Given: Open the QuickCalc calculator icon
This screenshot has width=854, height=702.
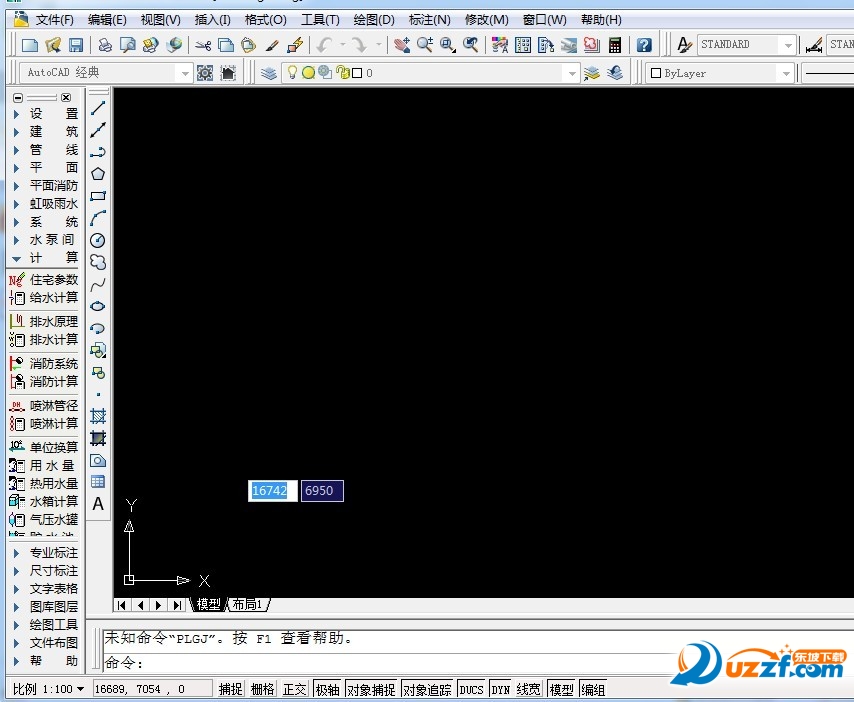Looking at the screenshot, I should pyautogui.click(x=615, y=45).
